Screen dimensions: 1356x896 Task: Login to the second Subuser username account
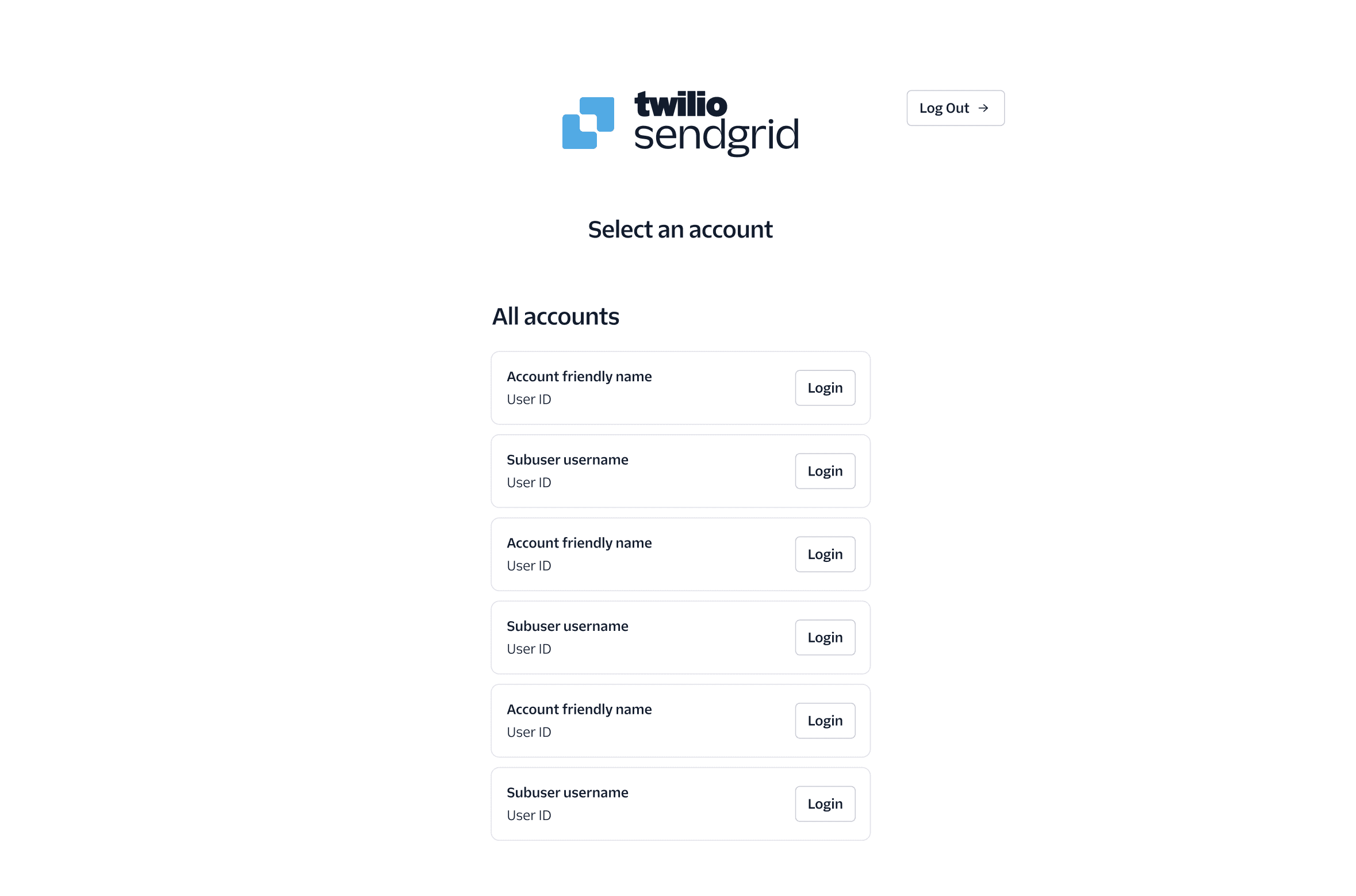[x=825, y=637]
